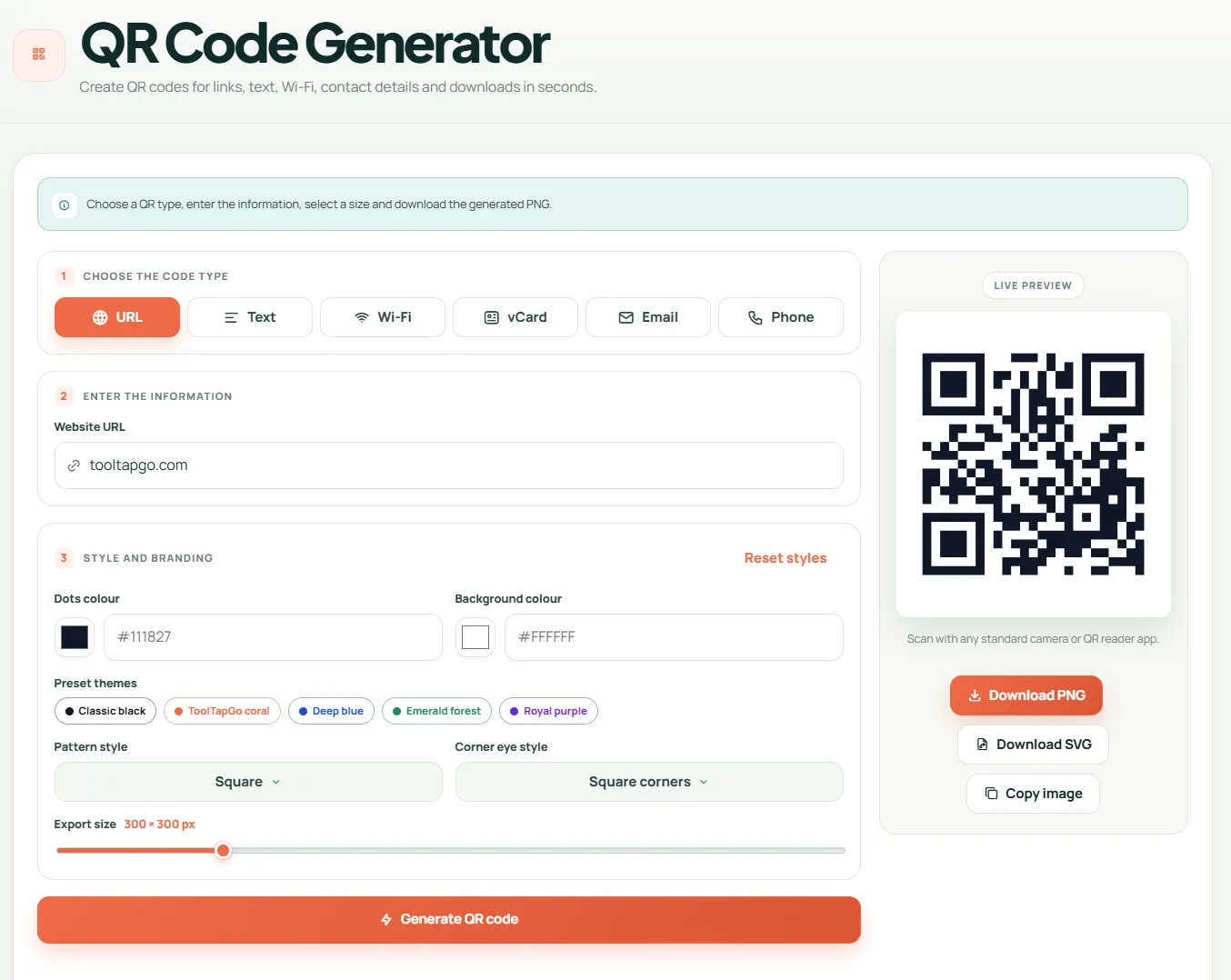The image size is (1231, 980).
Task: Click the 'Scan with any standard camera' caption
Action: click(x=1033, y=639)
